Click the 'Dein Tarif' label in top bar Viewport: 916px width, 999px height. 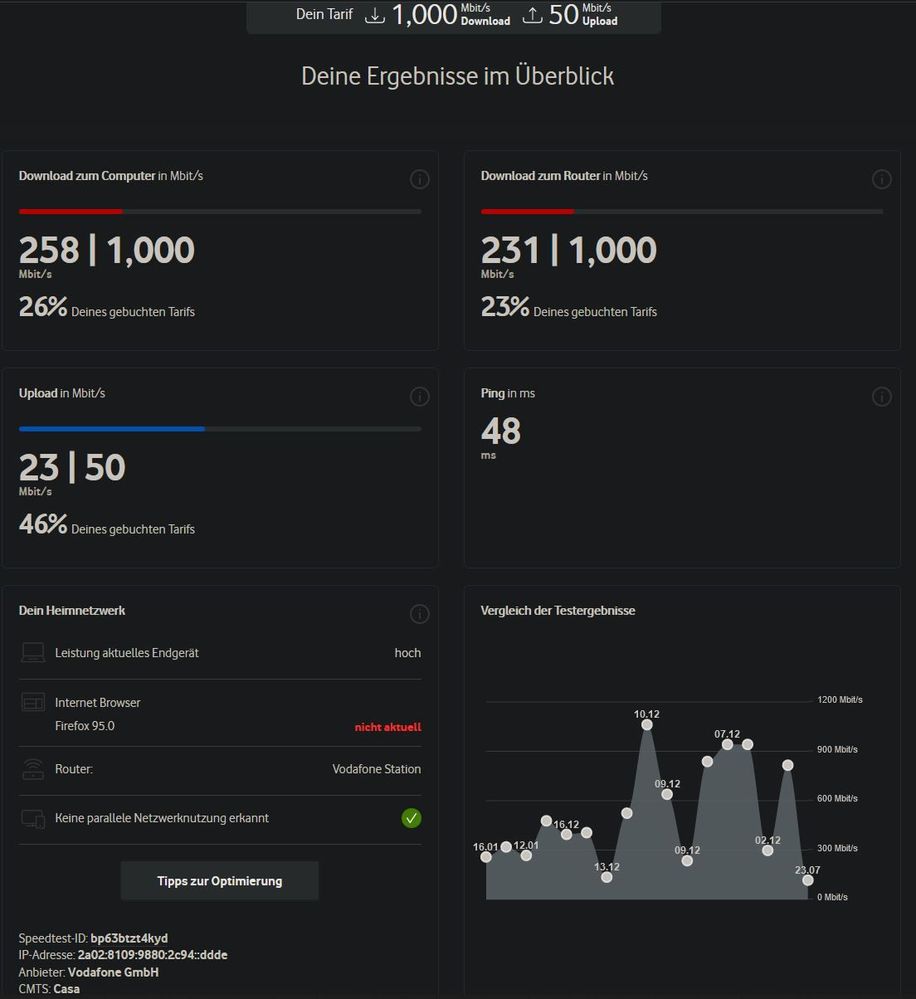pyautogui.click(x=324, y=14)
